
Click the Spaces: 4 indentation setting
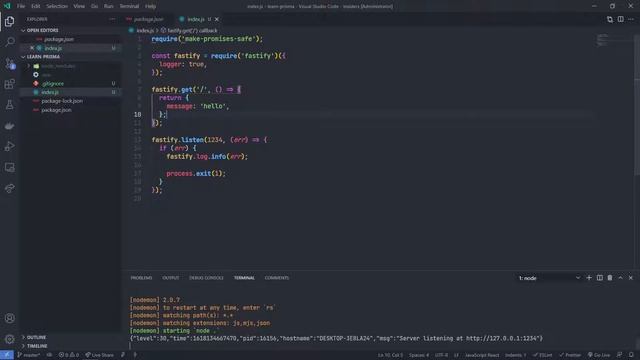[x=419, y=355]
